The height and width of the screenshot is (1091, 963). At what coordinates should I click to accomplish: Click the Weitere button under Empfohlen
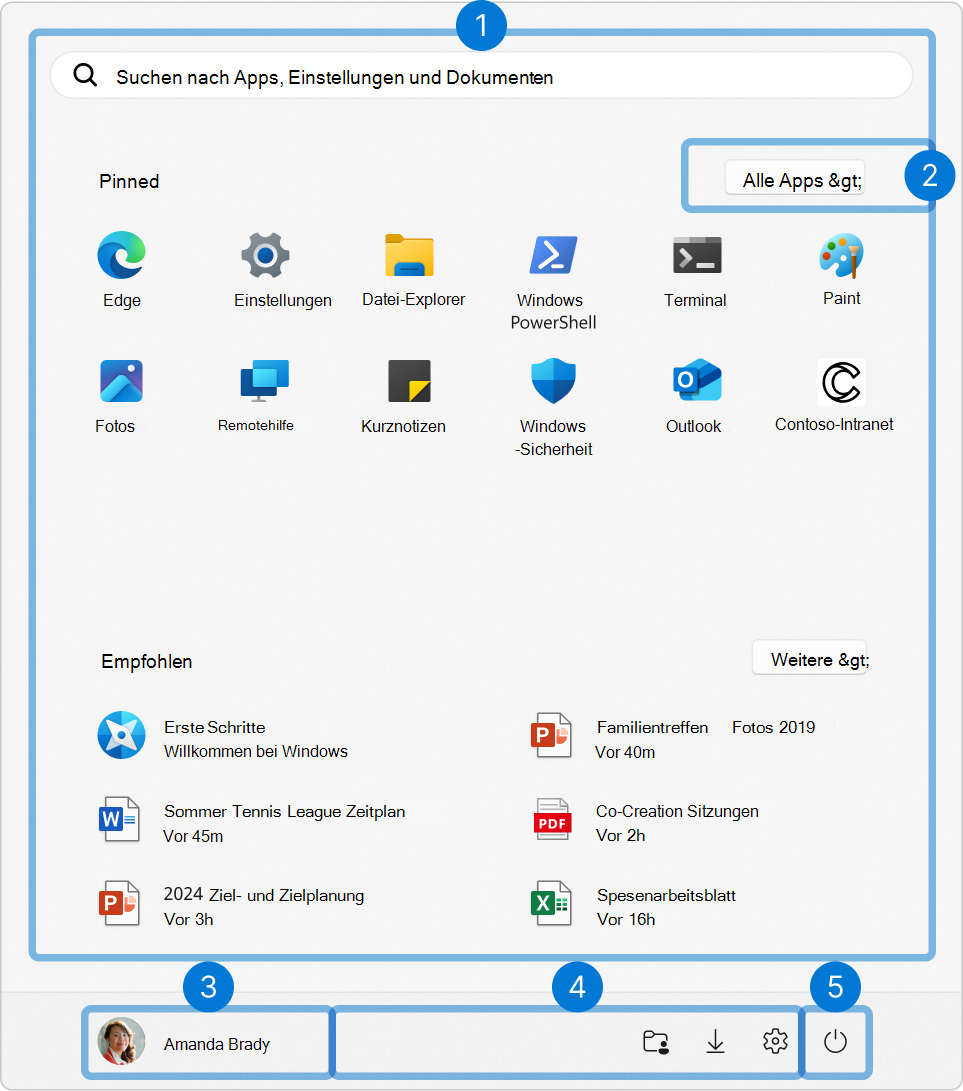click(810, 658)
